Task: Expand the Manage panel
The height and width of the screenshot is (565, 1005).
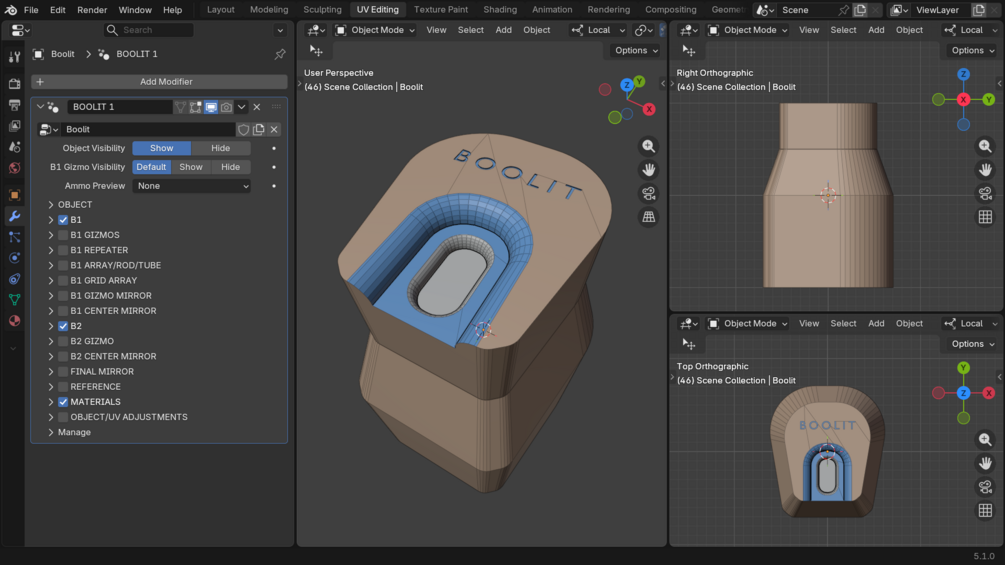Action: point(51,432)
